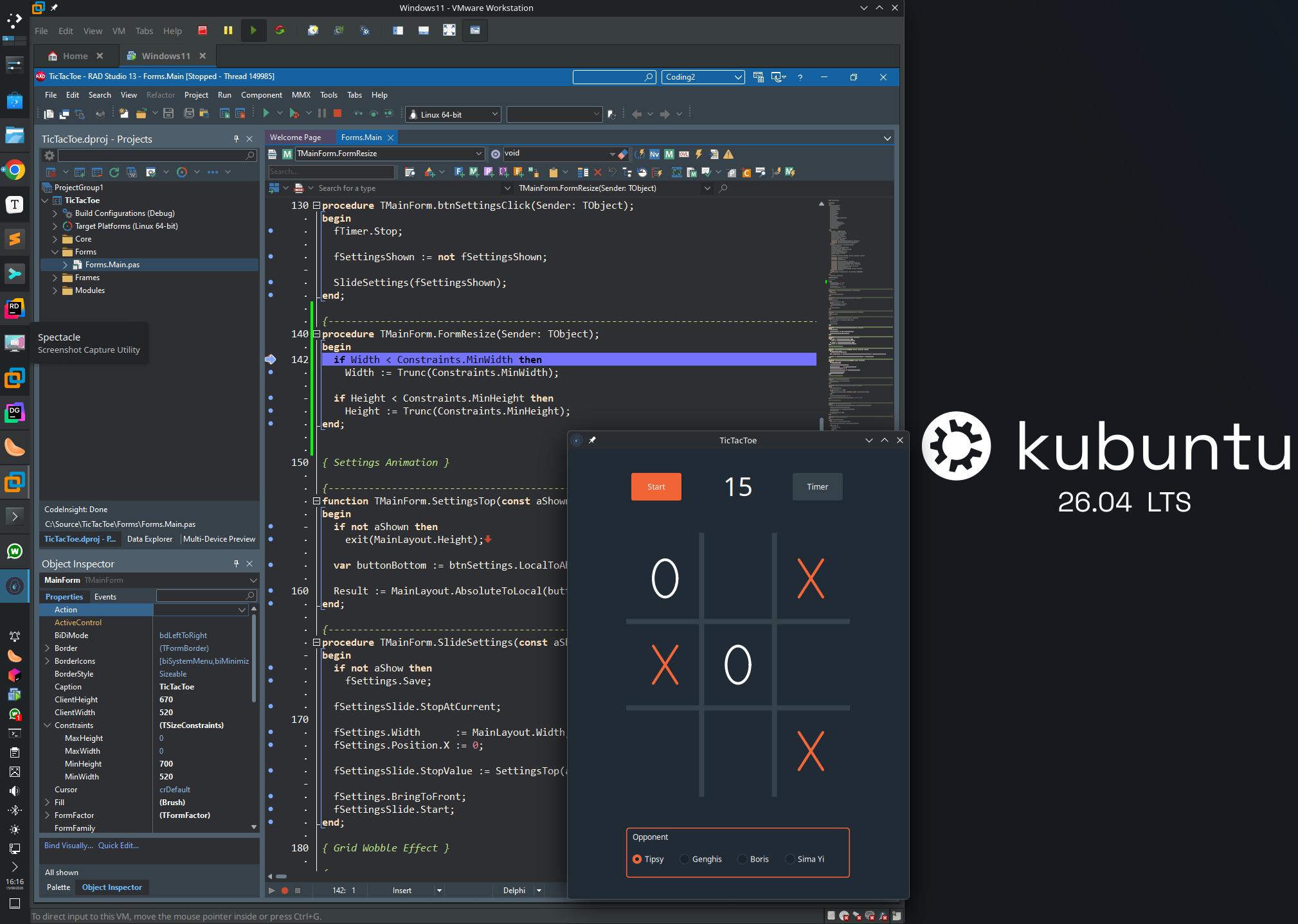Click the green Run button in RAD Studio toolbar
The height and width of the screenshot is (924, 1298).
click(266, 114)
